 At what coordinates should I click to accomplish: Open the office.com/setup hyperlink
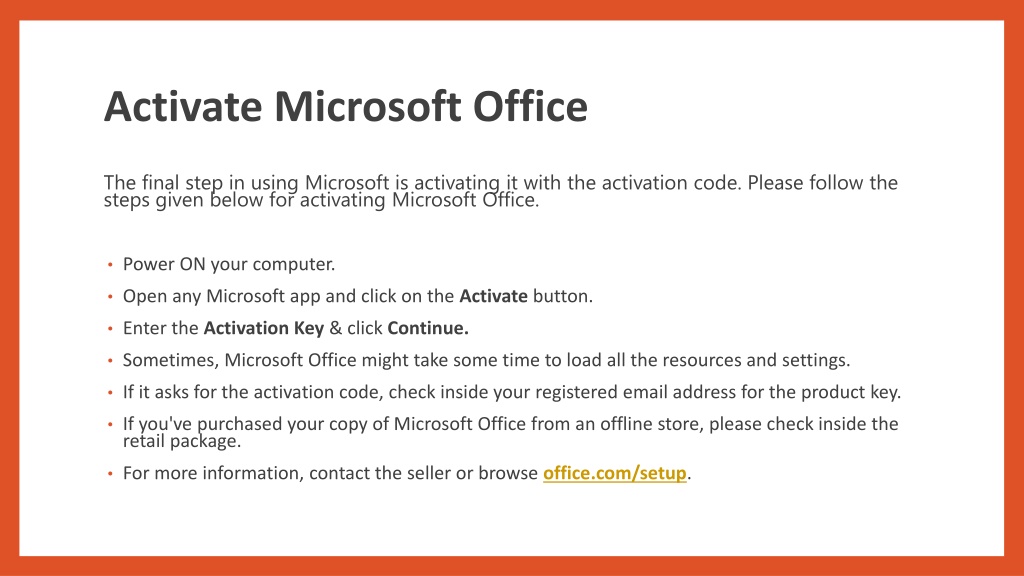(615, 473)
